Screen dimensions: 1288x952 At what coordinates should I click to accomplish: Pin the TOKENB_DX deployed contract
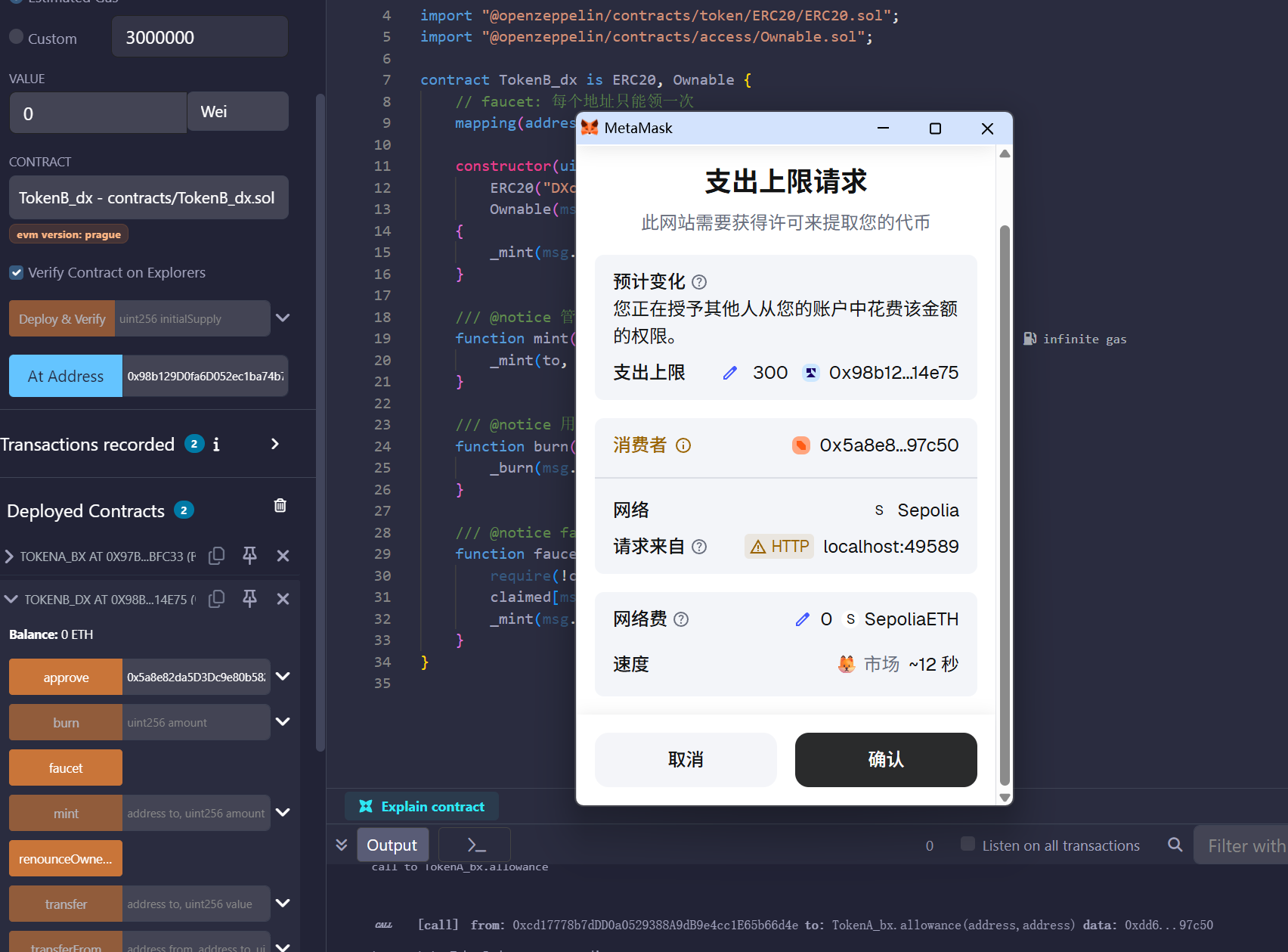pyautogui.click(x=249, y=599)
